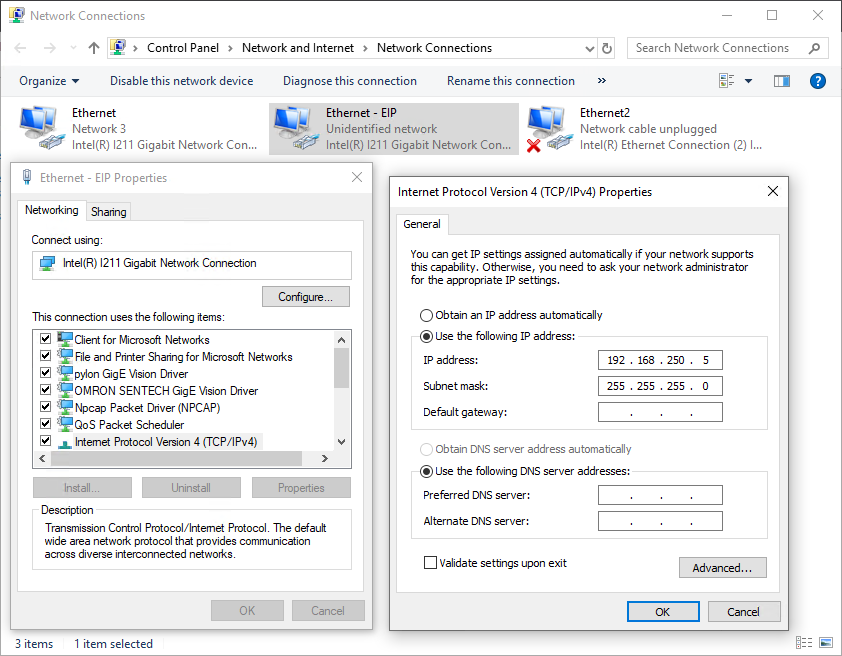
Task: Click the Advanced... button
Action: click(x=722, y=568)
